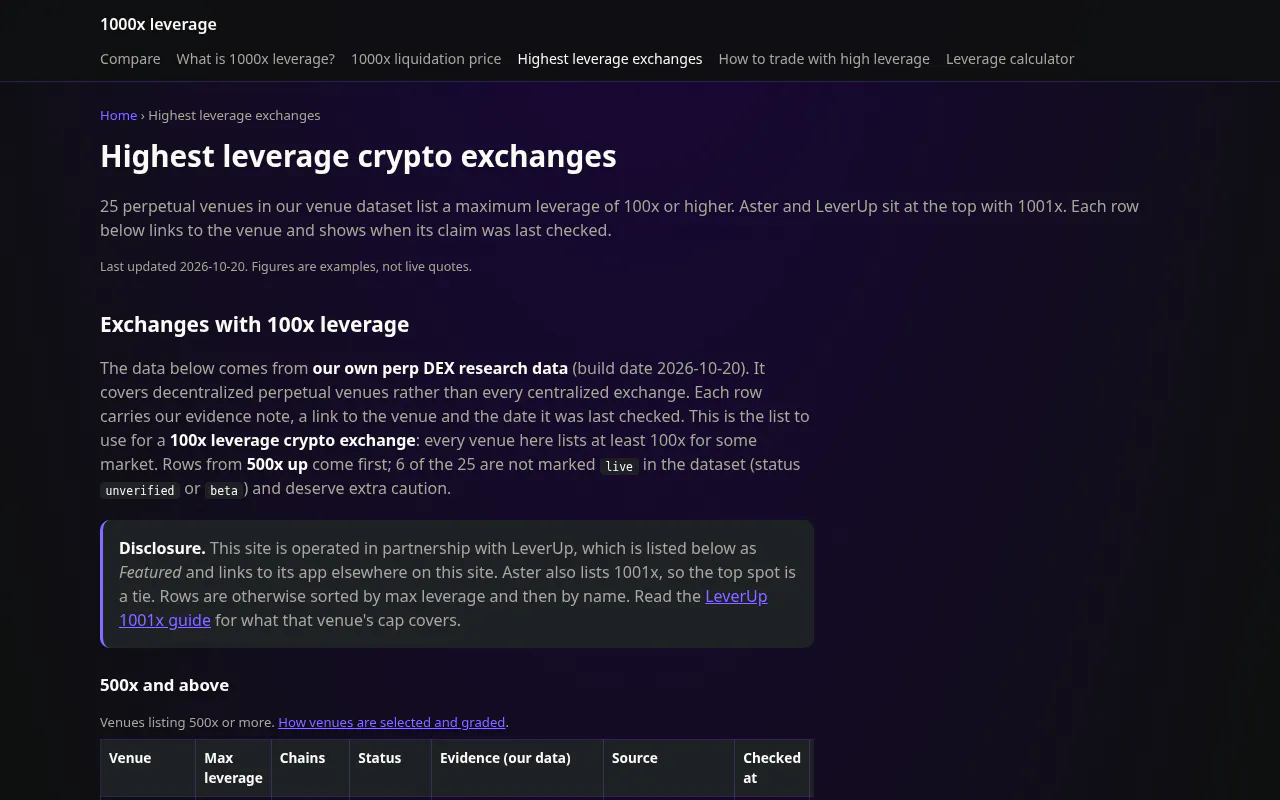Open What is 1000x leverage? page
Image resolution: width=1280 pixels, height=800 pixels.
point(256,59)
